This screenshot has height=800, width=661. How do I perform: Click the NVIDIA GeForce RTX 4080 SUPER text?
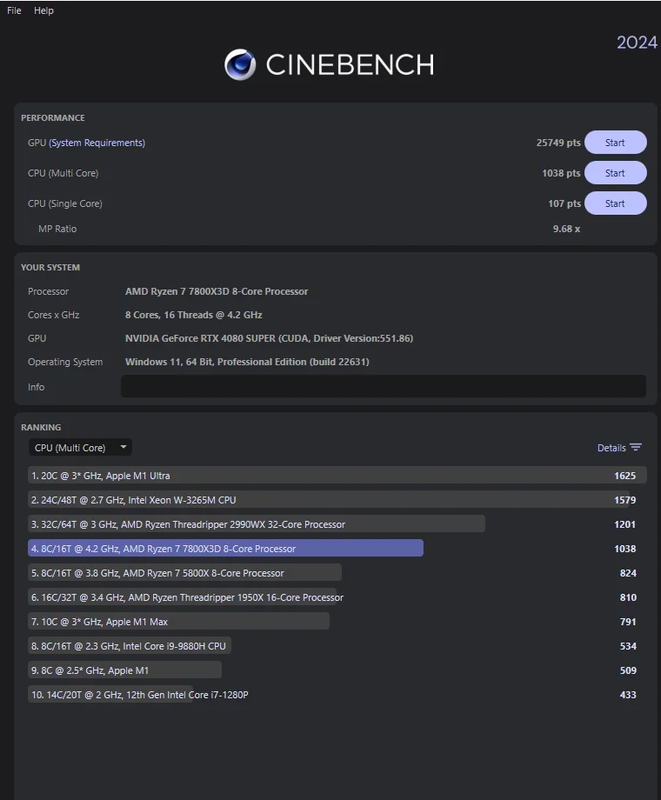pos(269,338)
